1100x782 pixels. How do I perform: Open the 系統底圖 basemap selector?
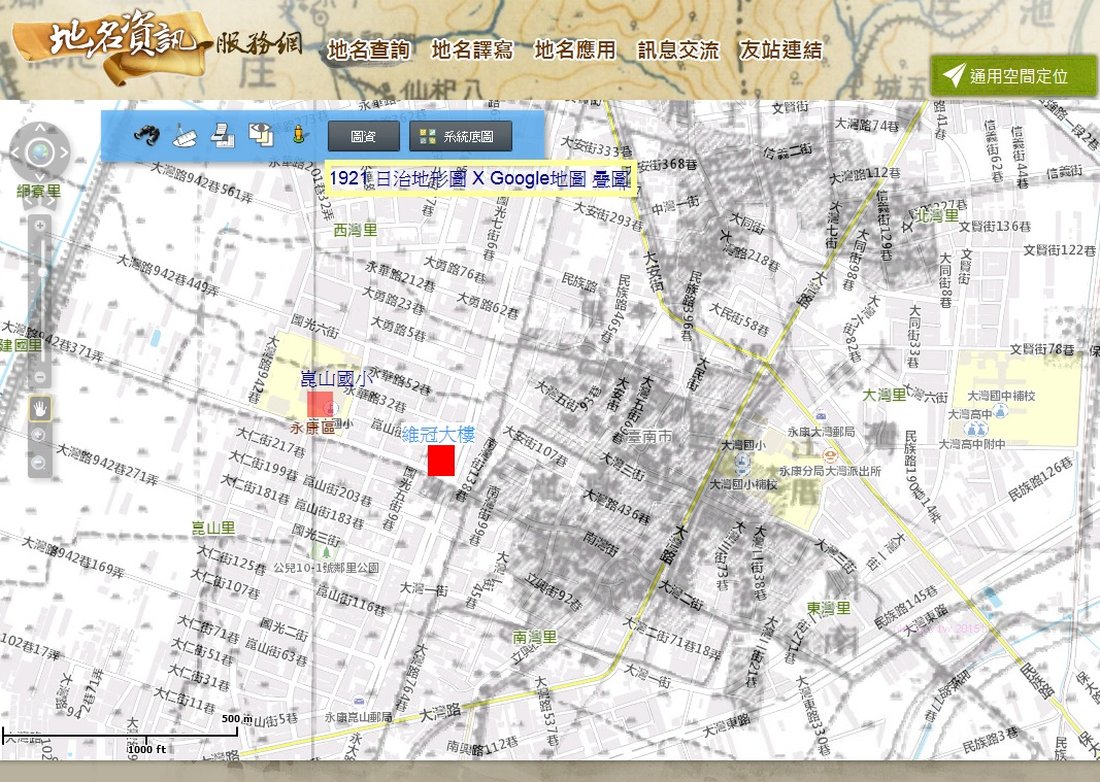tap(460, 136)
